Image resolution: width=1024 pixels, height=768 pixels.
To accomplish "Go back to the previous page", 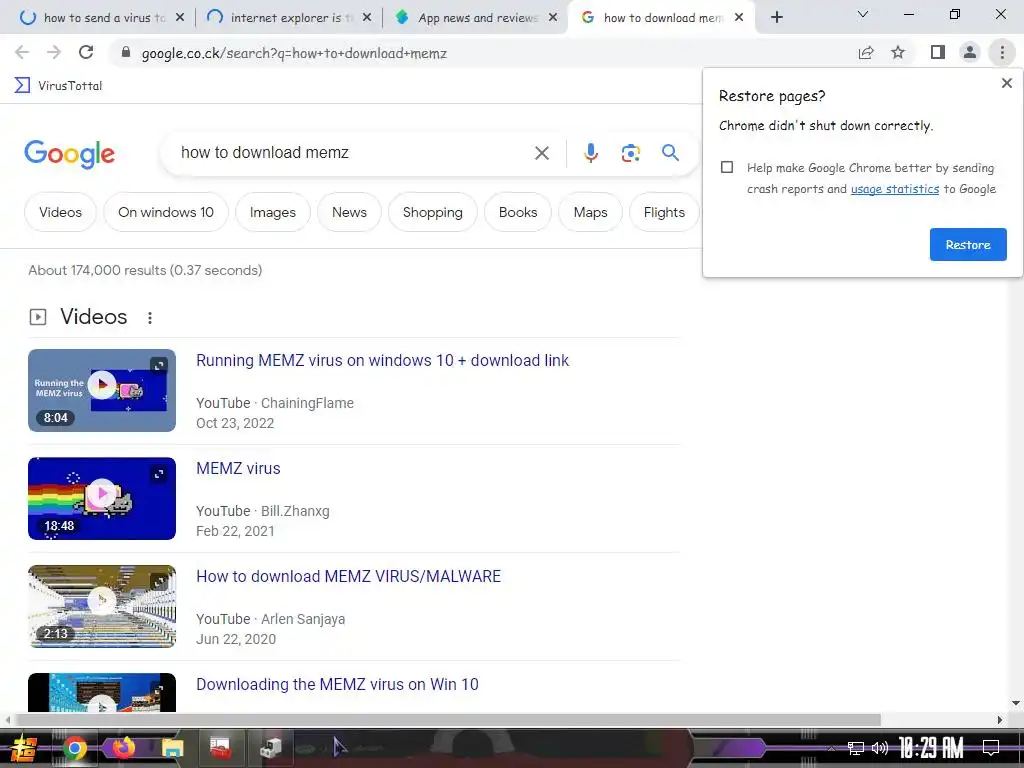I will click(22, 52).
